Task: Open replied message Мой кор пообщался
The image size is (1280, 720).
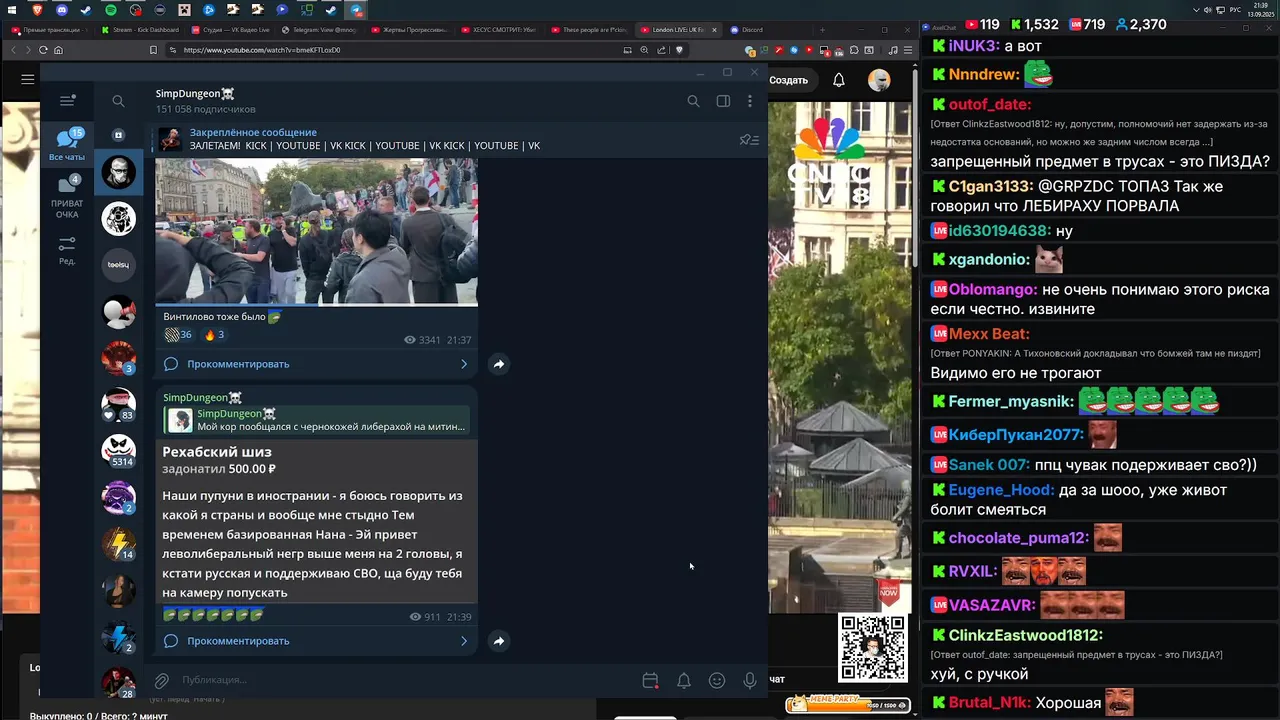Action: [x=316, y=420]
